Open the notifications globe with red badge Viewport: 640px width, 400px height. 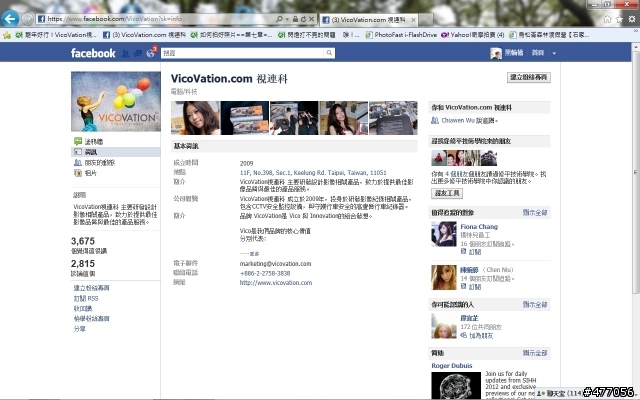tap(151, 52)
